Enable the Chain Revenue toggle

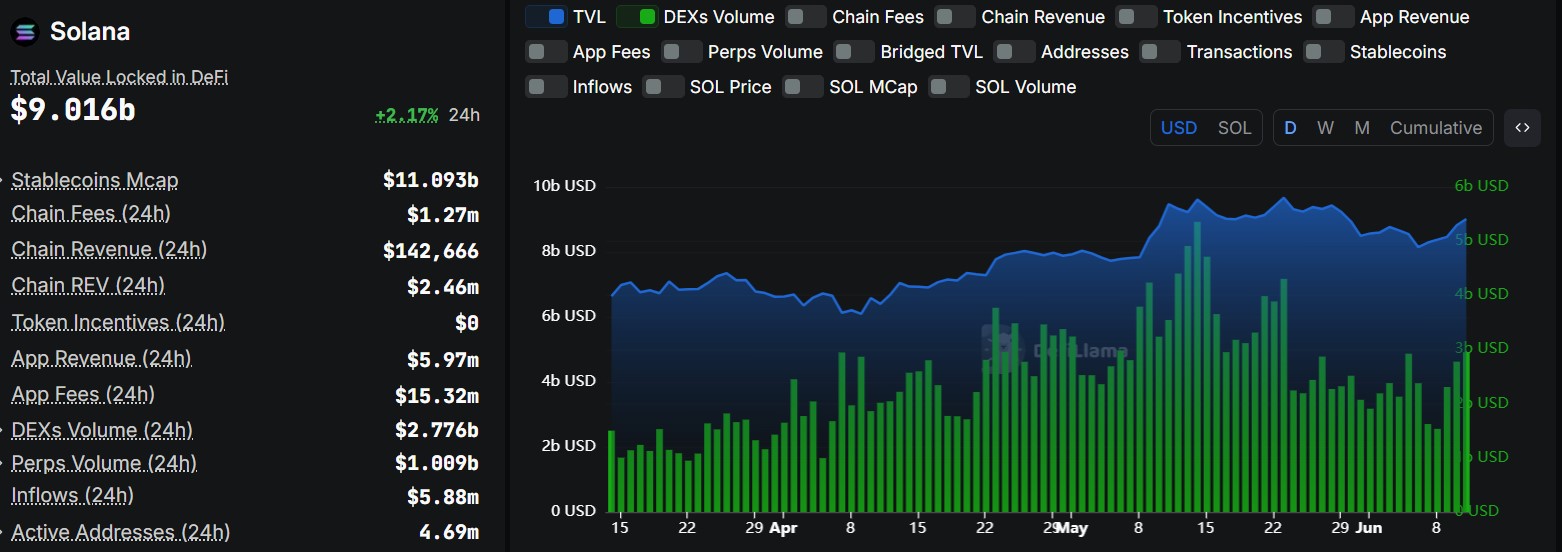[x=955, y=17]
